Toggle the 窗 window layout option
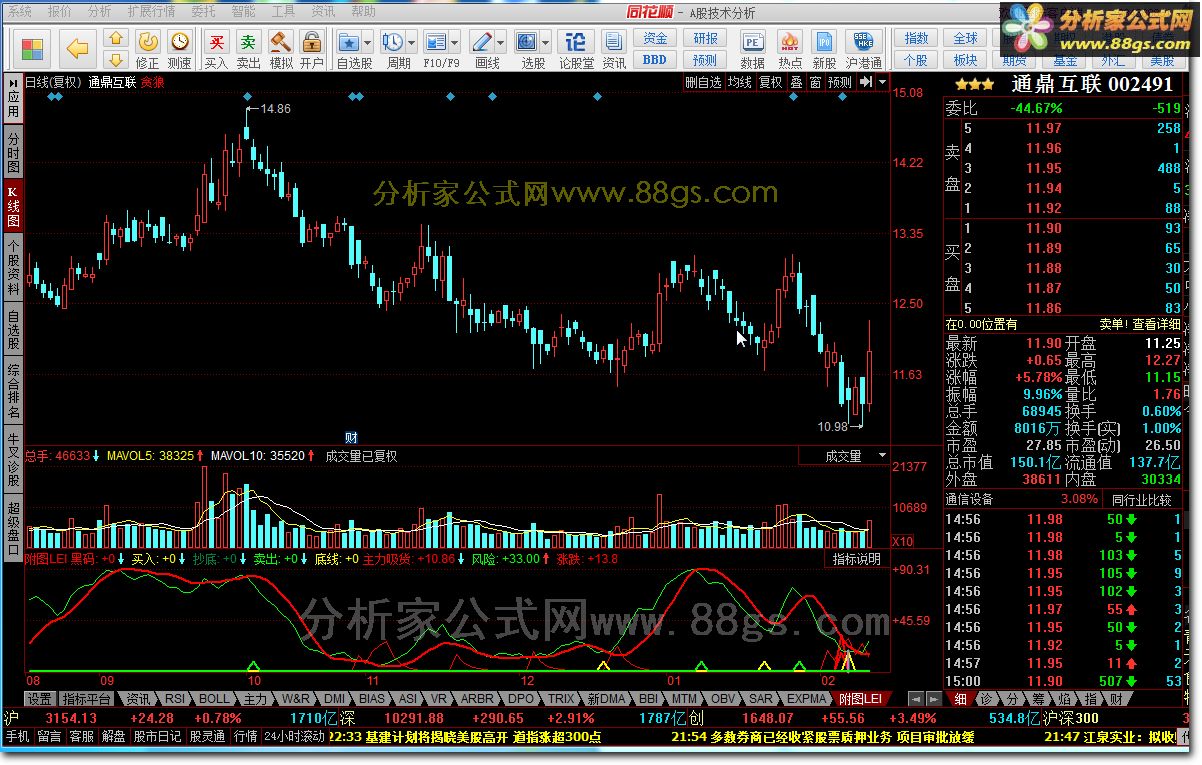 (815, 82)
